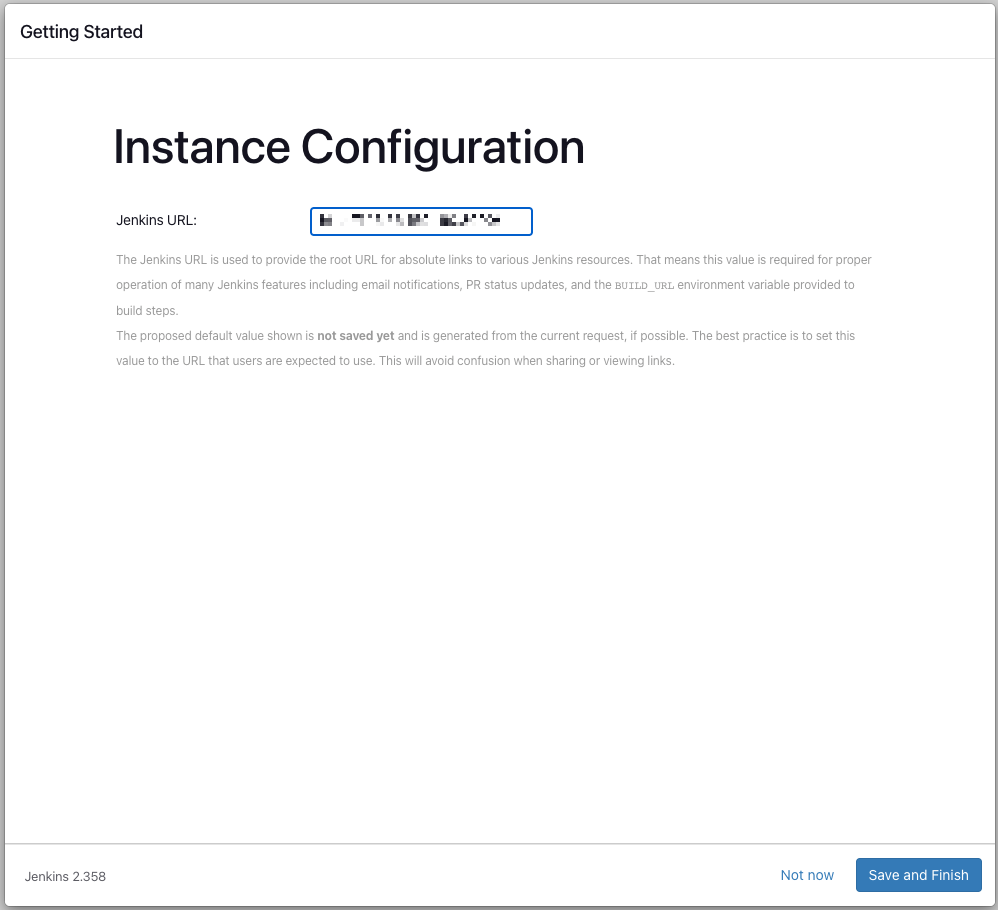Click the Instance Configuration heading
Screen dimensions: 998x910
point(349,147)
